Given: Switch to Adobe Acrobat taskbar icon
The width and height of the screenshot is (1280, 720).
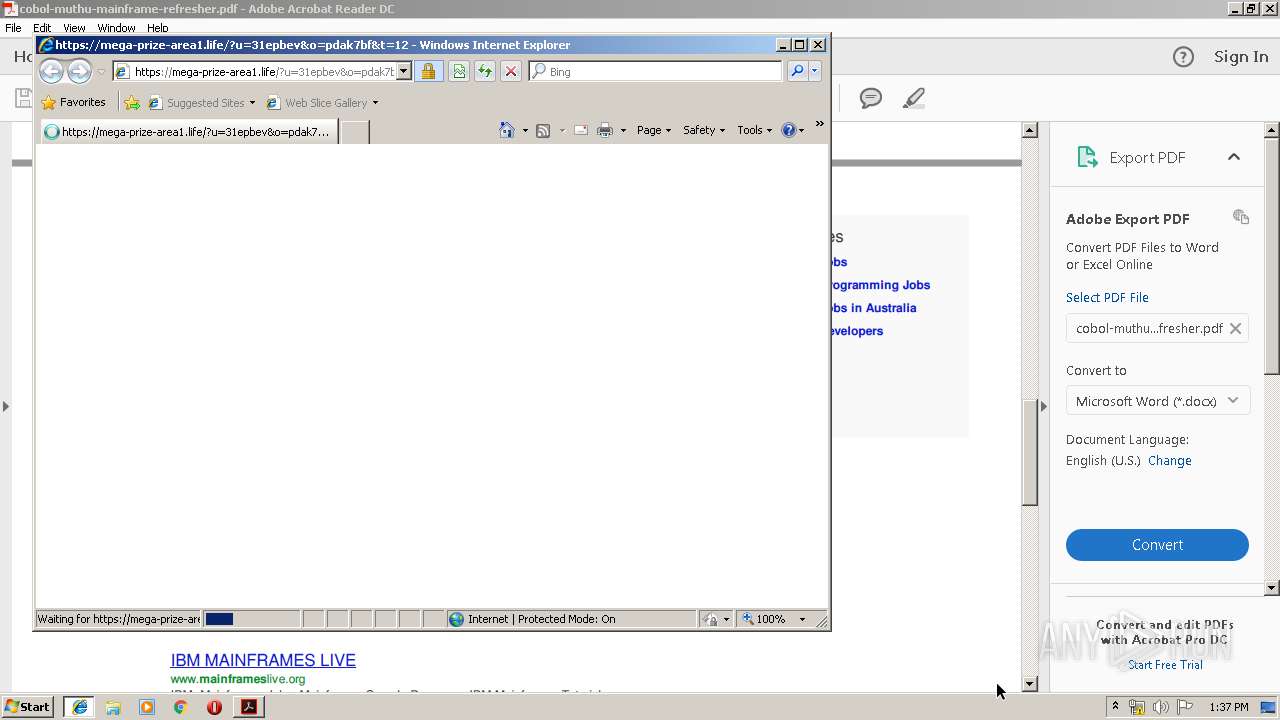Looking at the screenshot, I should pyautogui.click(x=248, y=707).
